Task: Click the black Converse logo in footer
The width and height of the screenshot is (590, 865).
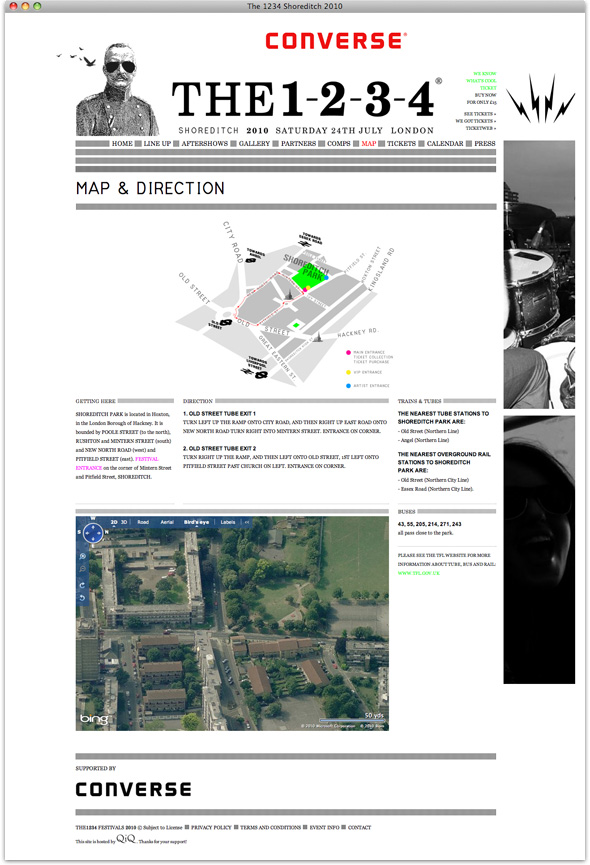Action: pos(133,789)
